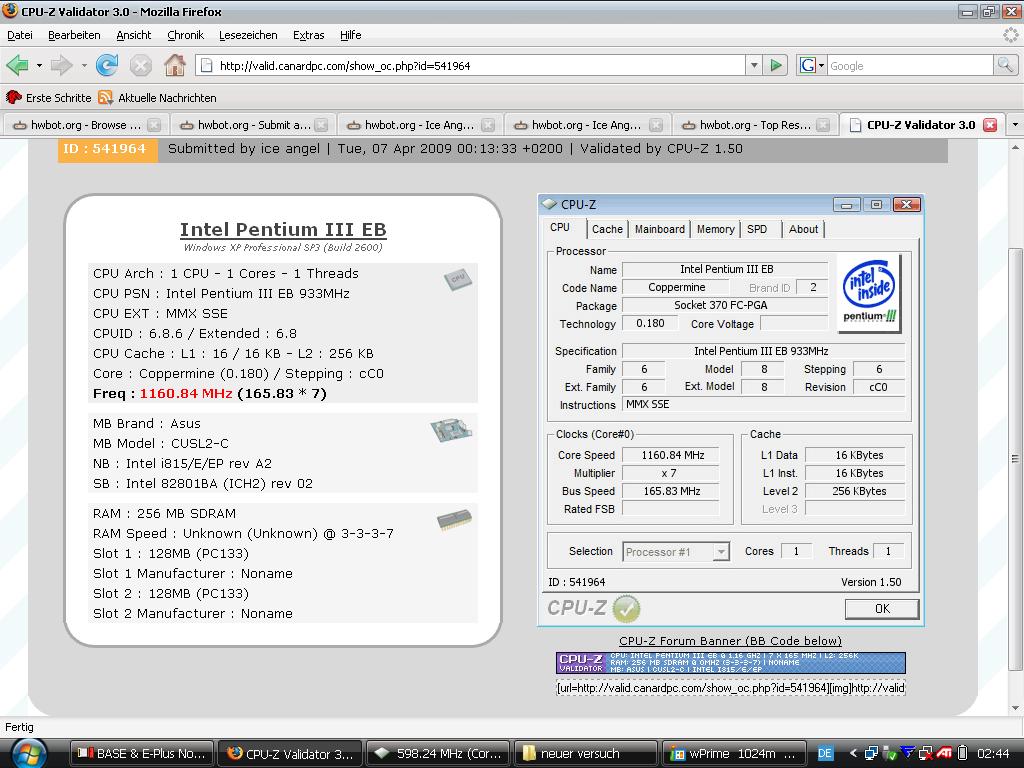1024x768 pixels.
Task: Click the CPU-Z Validator forum banner image
Action: tap(730, 662)
